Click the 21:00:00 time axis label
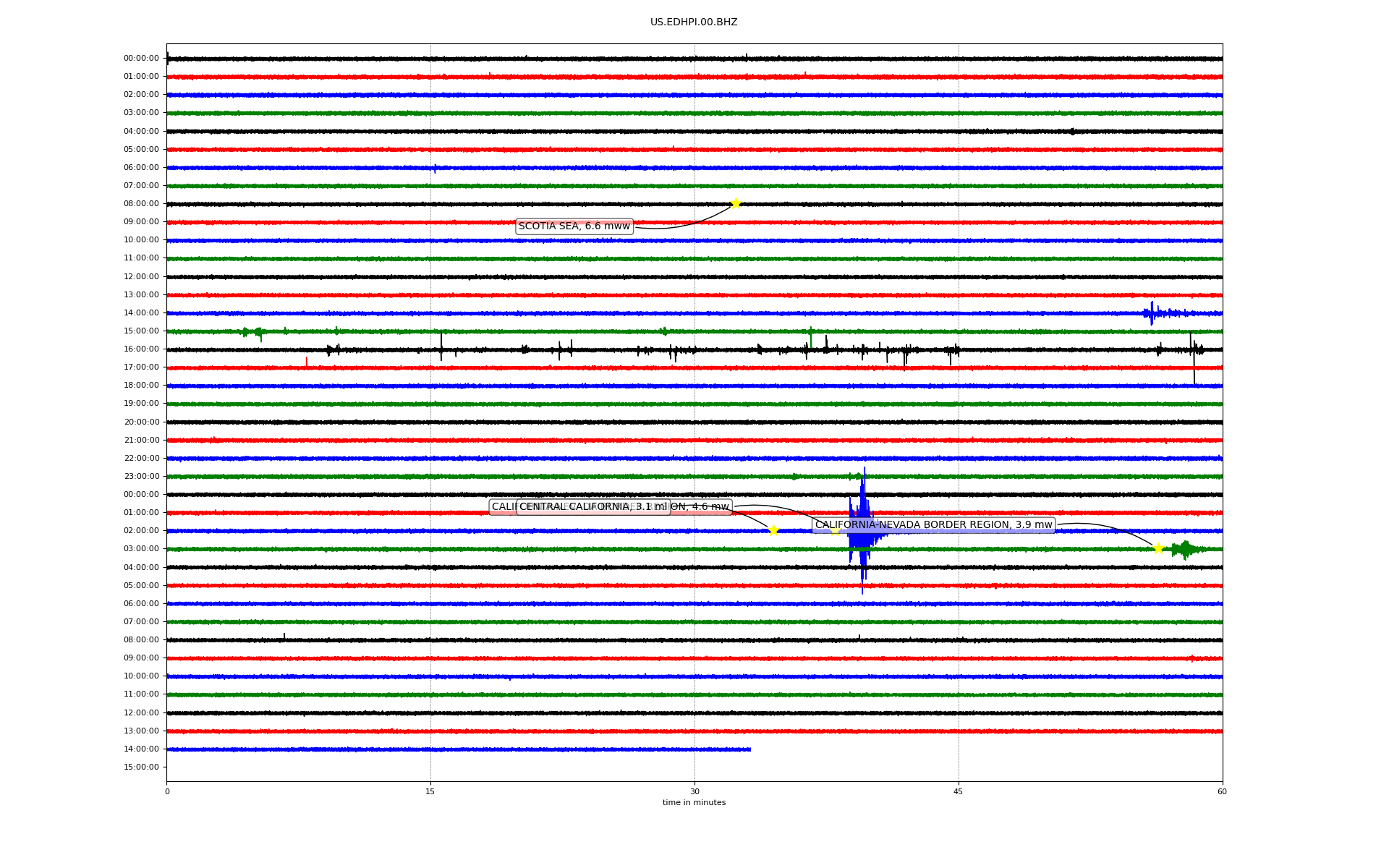The image size is (1389, 868). [x=141, y=441]
